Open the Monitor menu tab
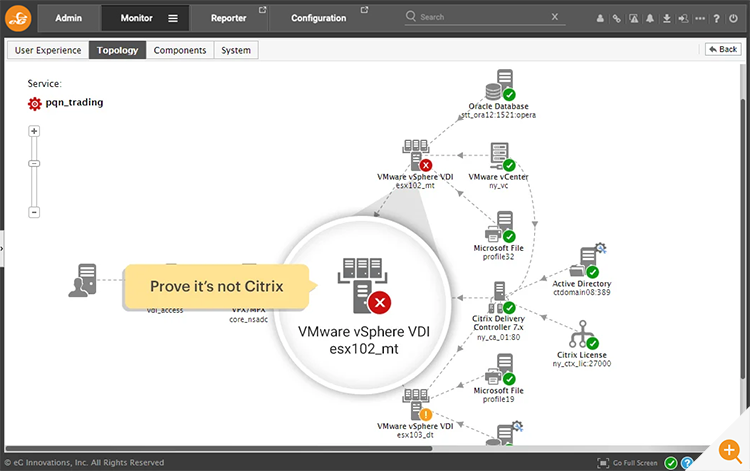Screen dimensions: 750x471 pyautogui.click(x=136, y=18)
